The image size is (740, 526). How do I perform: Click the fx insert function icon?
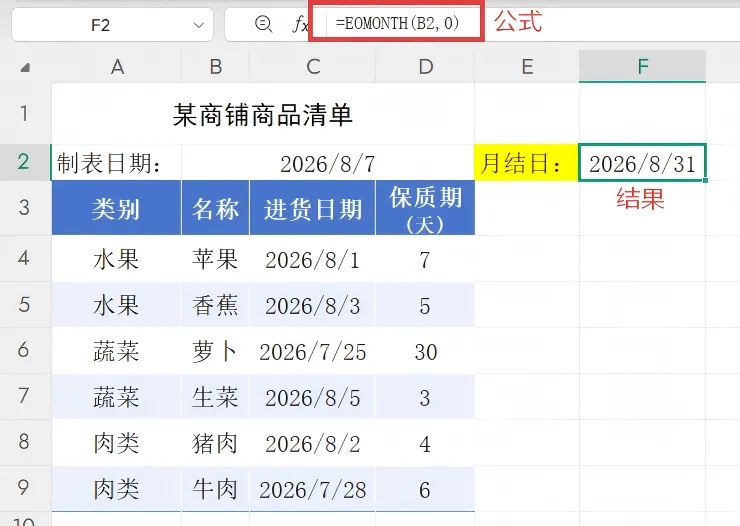[300, 24]
